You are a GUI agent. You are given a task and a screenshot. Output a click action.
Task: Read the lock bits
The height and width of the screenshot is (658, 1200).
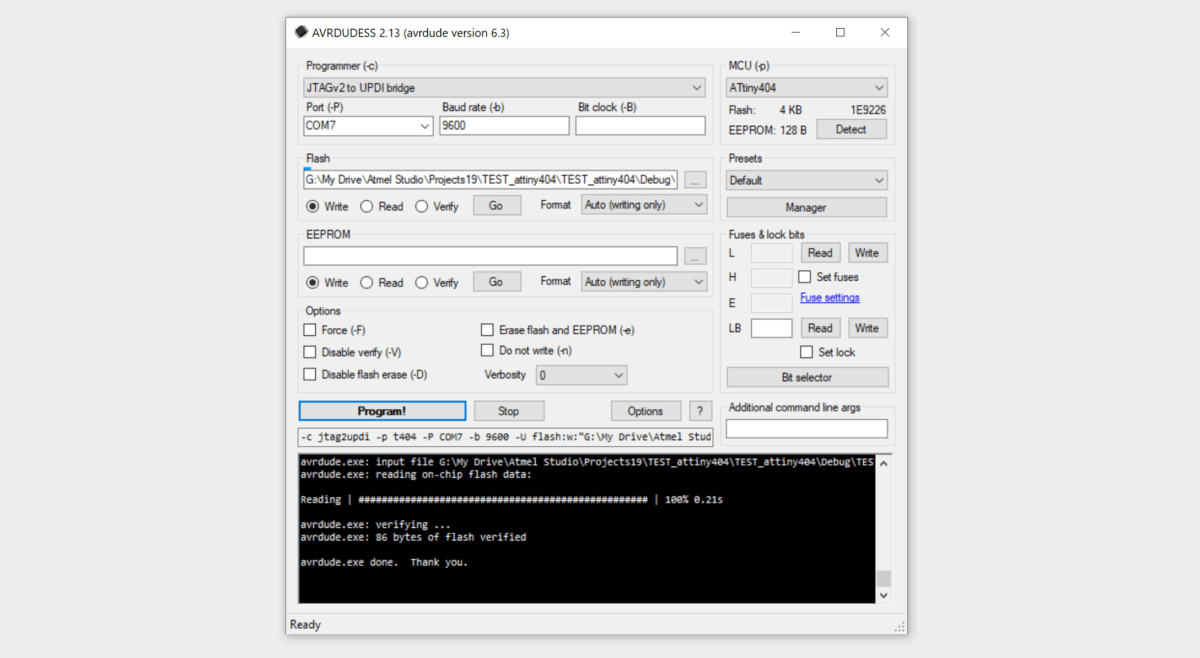pyautogui.click(x=820, y=328)
